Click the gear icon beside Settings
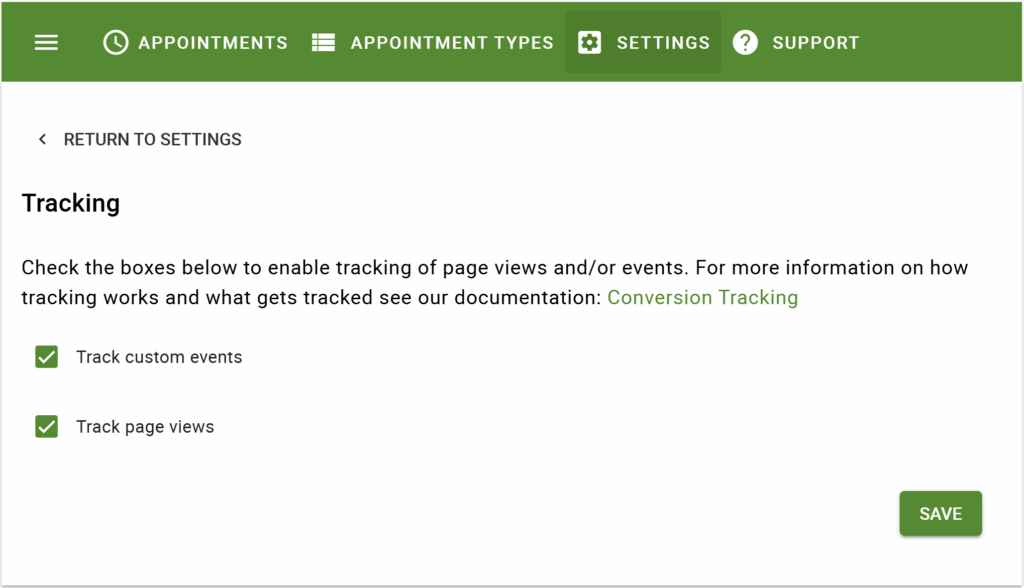Image resolution: width=1024 pixels, height=588 pixels. 589,42
